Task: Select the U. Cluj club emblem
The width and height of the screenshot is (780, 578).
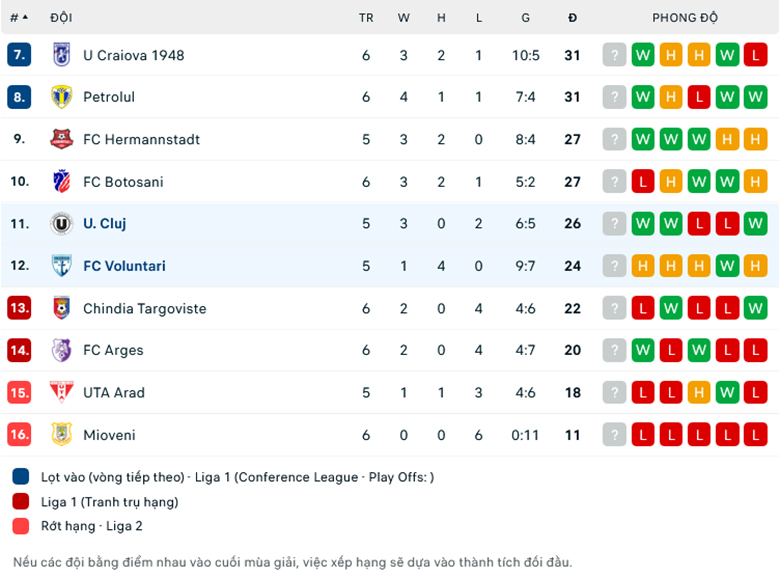Action: (x=62, y=224)
